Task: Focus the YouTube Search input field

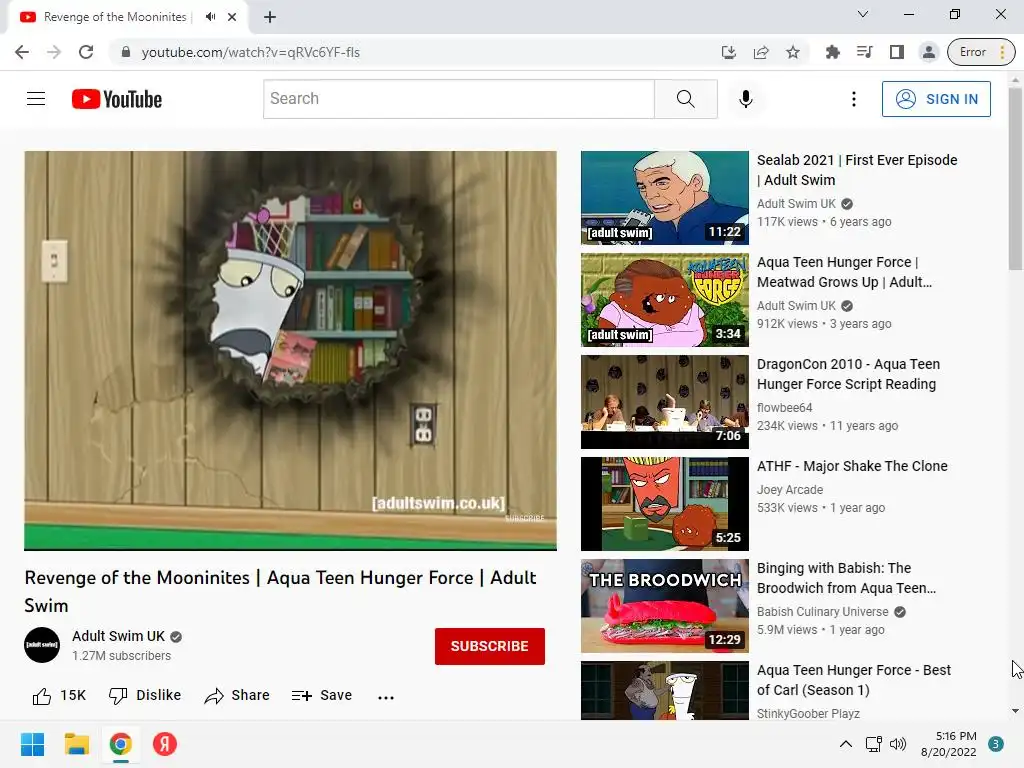Action: point(459,99)
